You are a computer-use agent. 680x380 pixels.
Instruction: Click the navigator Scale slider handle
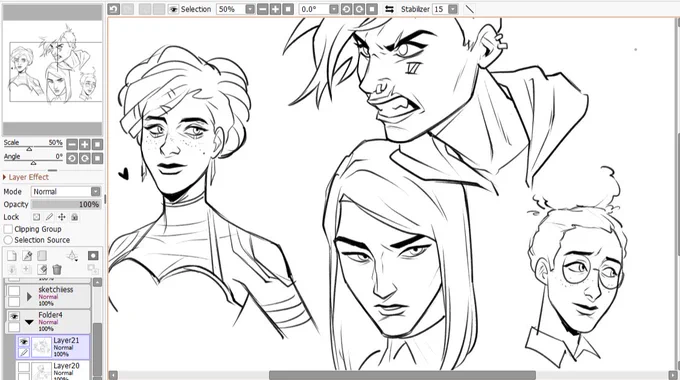[29, 149]
